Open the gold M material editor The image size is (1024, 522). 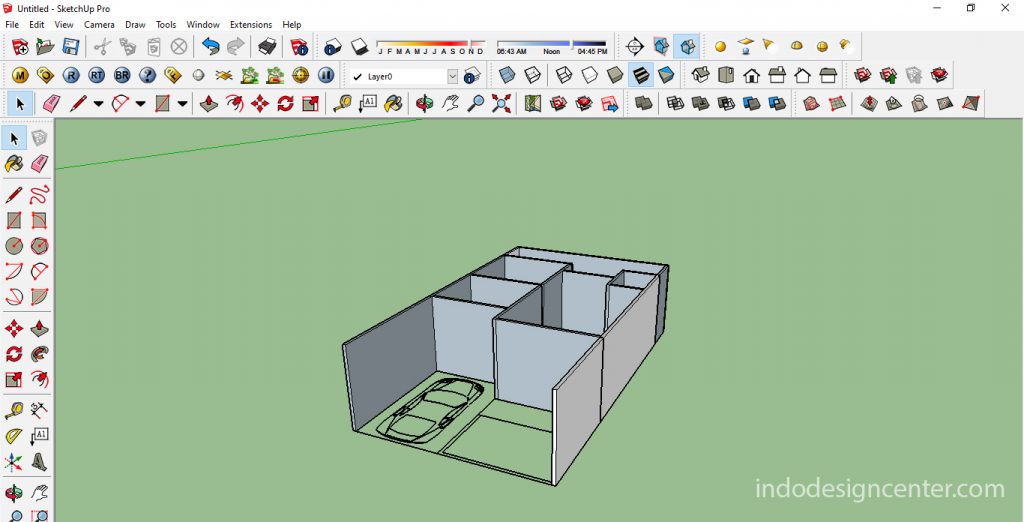(x=20, y=75)
